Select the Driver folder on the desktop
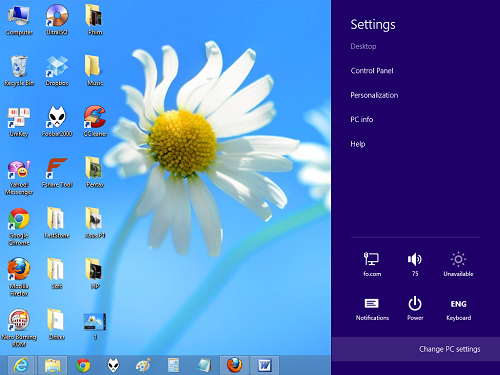 [x=57, y=324]
